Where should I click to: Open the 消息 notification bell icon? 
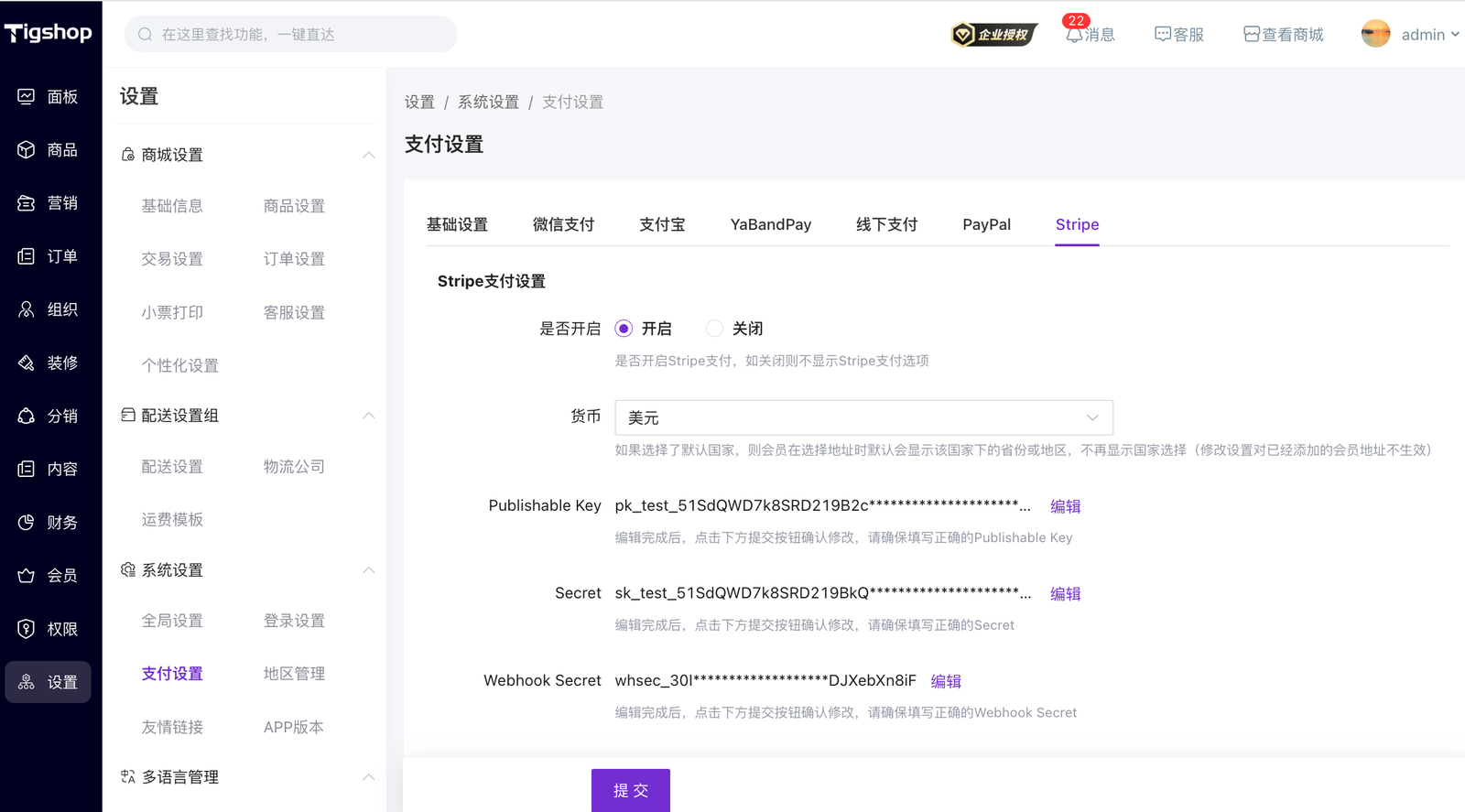pyautogui.click(x=1074, y=35)
